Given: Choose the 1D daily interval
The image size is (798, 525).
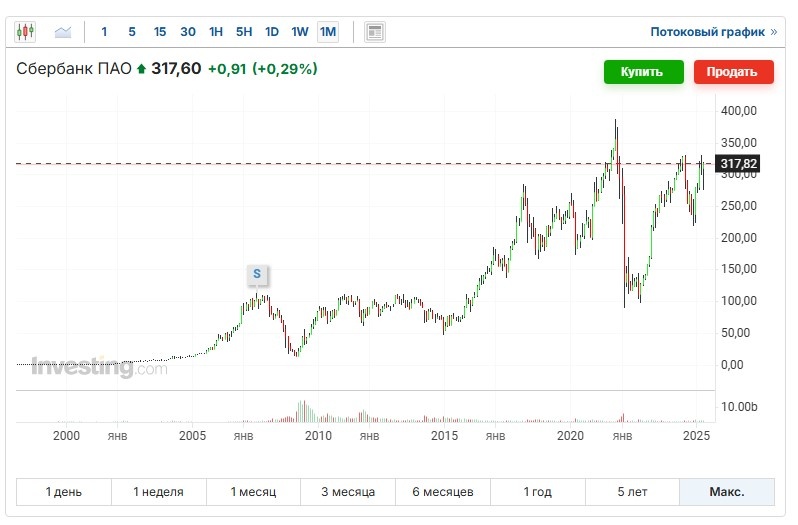Looking at the screenshot, I should click(272, 32).
